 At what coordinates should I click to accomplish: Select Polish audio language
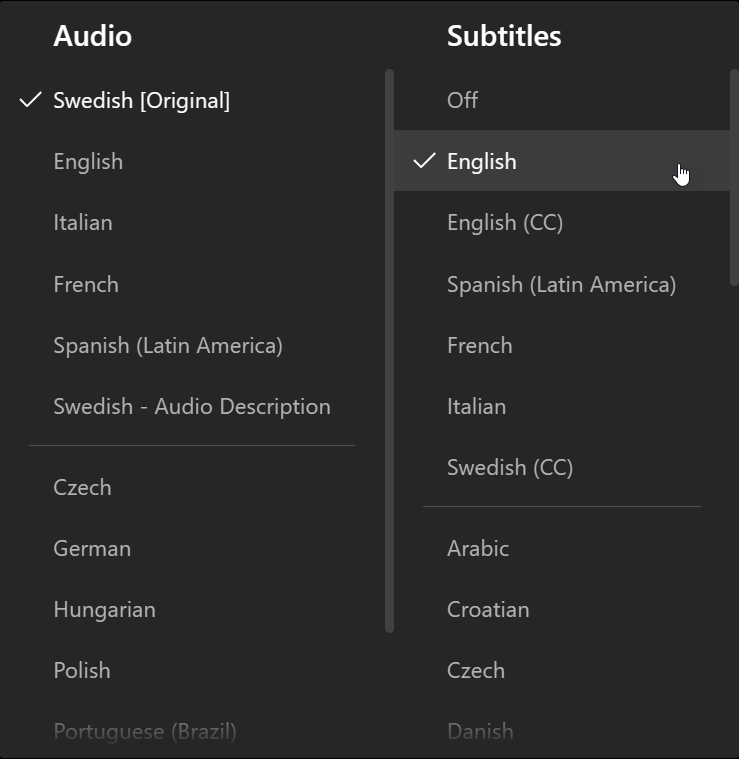[82, 671]
